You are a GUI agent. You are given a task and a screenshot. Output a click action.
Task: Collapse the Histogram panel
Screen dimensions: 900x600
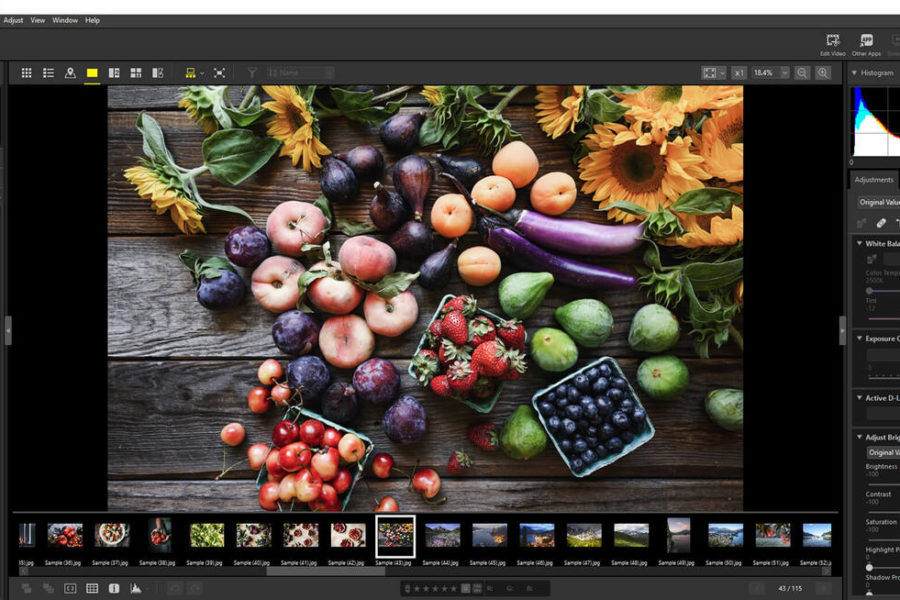[x=855, y=73]
